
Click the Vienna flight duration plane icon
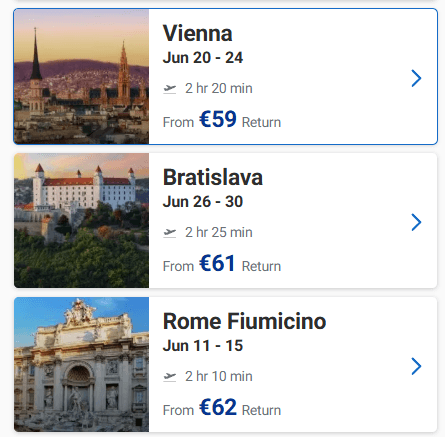[x=170, y=89]
